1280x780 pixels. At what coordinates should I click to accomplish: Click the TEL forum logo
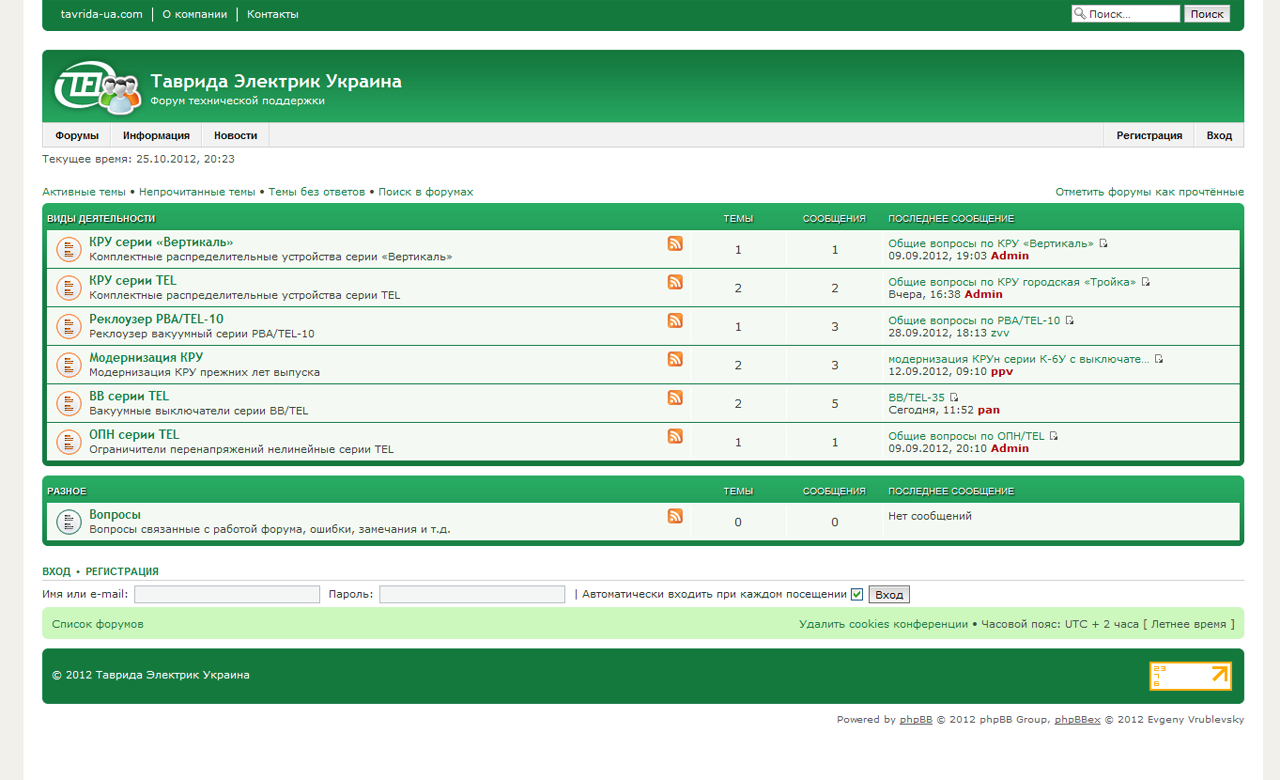tap(96, 88)
